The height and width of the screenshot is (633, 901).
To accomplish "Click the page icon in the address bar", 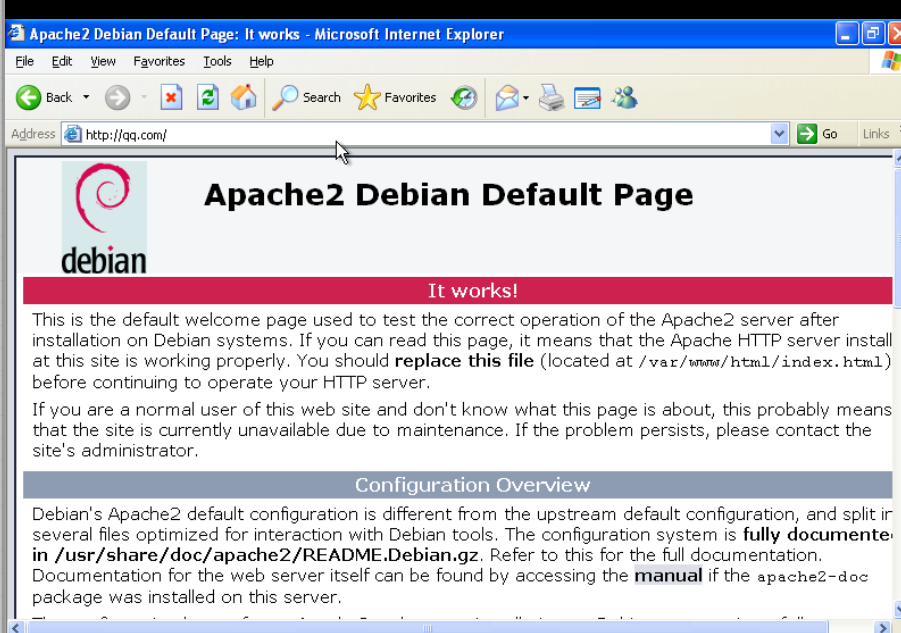I will click(x=72, y=134).
